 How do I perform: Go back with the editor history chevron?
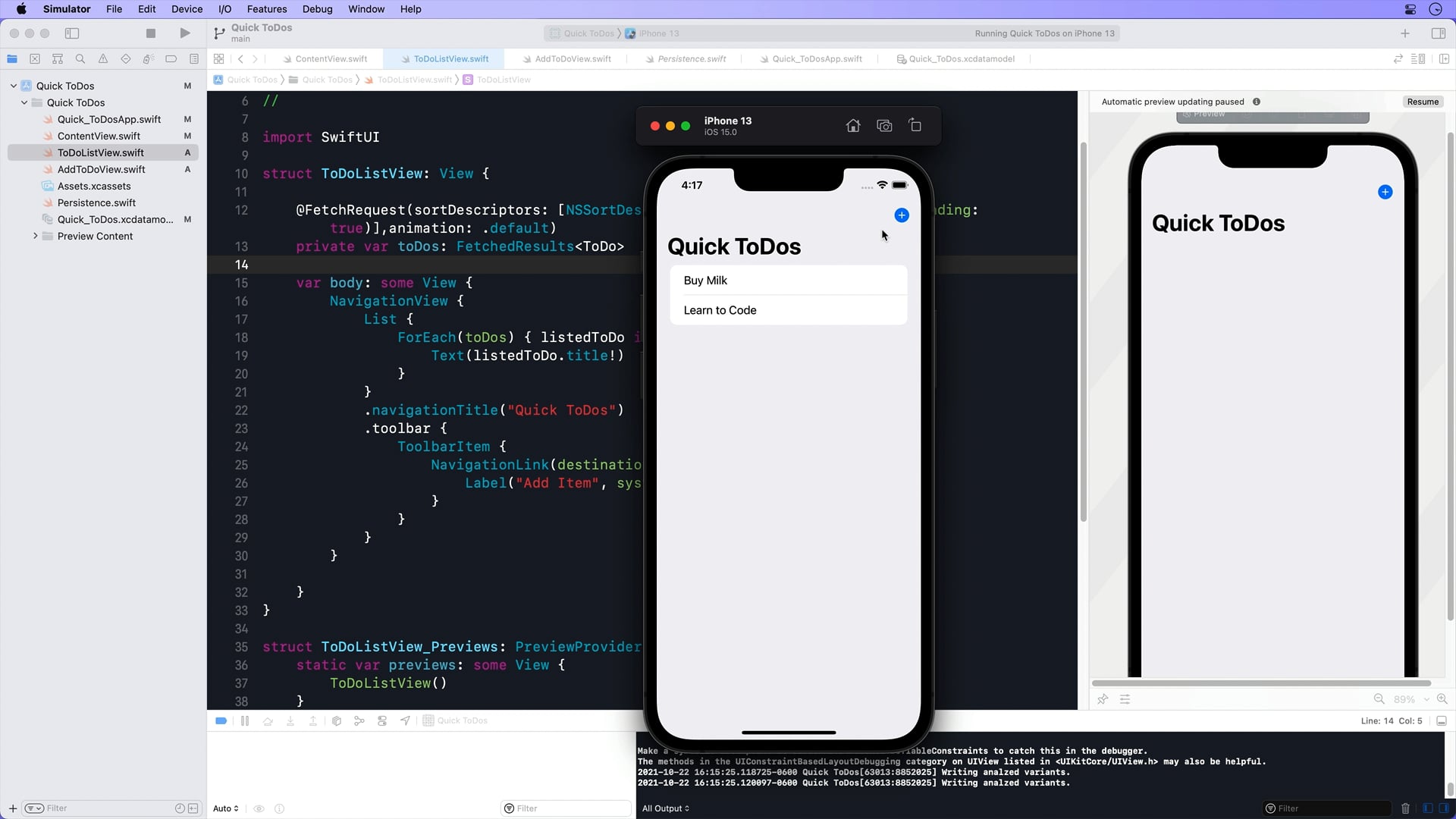click(240, 59)
